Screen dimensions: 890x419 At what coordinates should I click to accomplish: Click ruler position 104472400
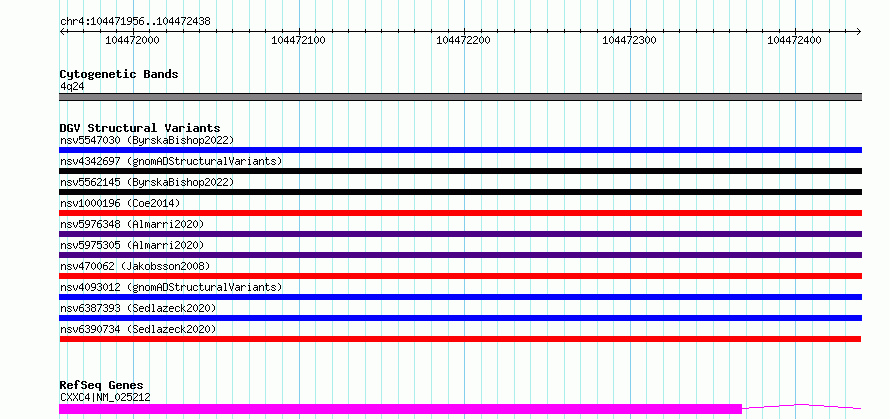point(794,40)
